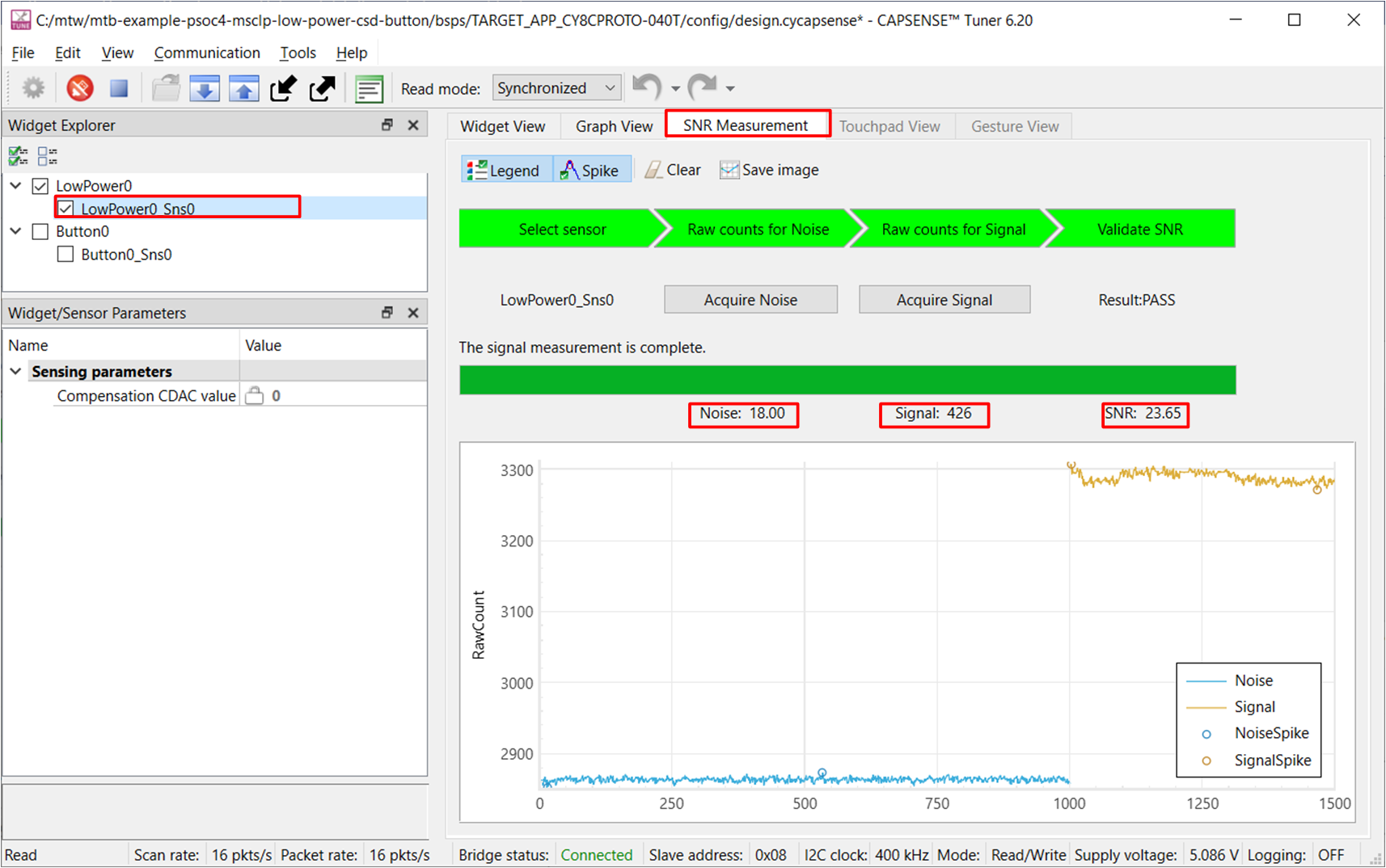
Task: Collapse the Sensing parameters group
Action: (15, 371)
